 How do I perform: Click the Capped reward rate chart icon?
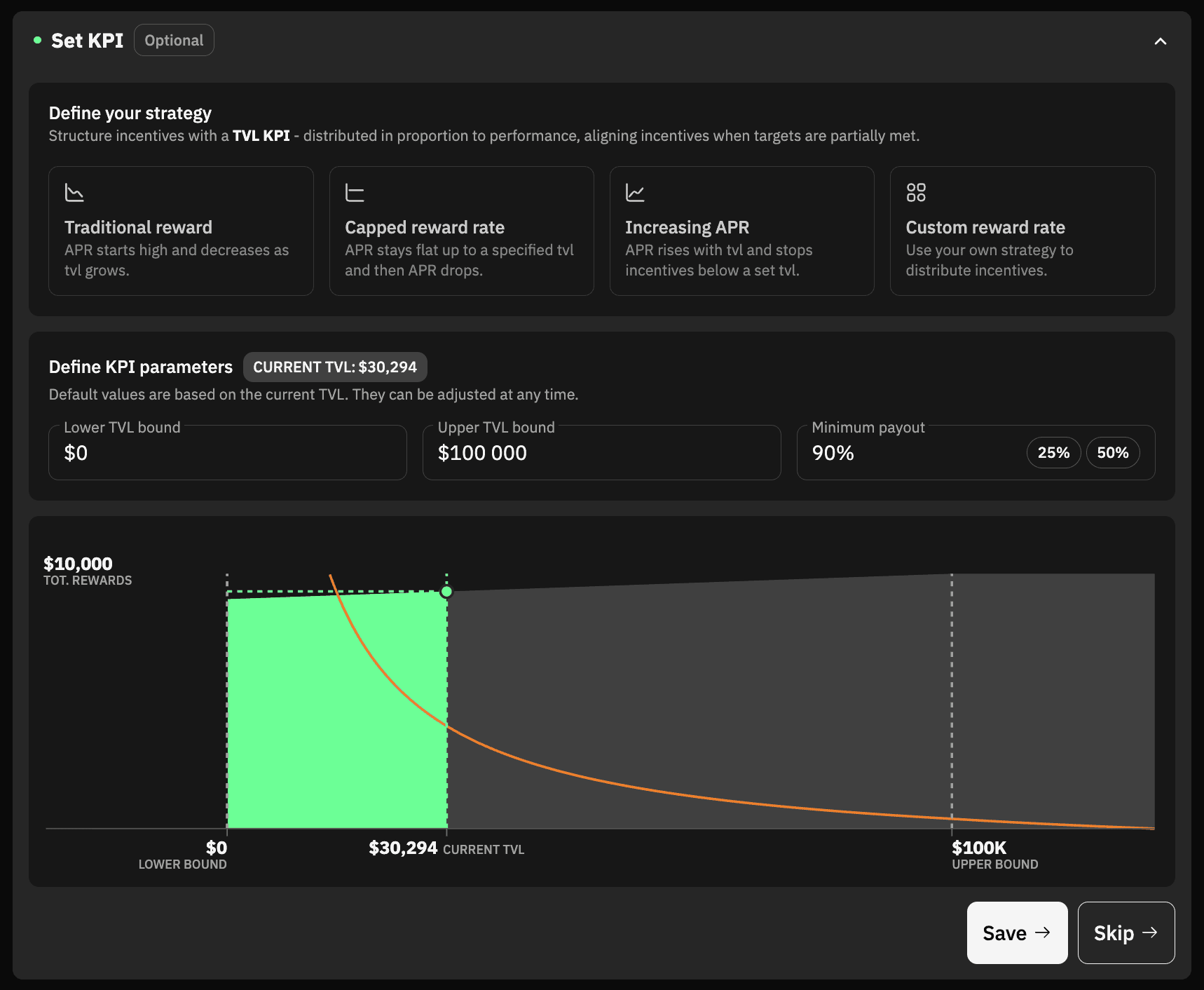pos(355,192)
